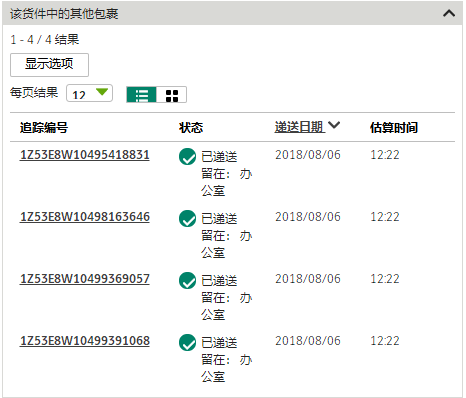Click date 2018/08/06 in row 1Z53E8W10495418831
Viewport: 466px width, 398px height.
(x=308, y=155)
